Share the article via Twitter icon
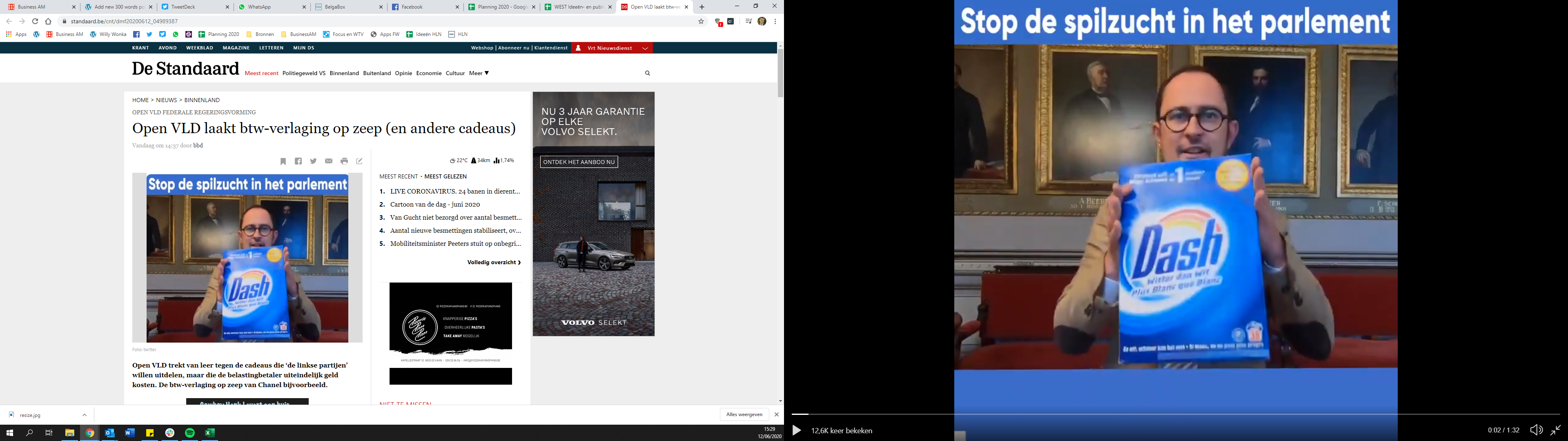This screenshot has width=1568, height=441. pos(314,161)
